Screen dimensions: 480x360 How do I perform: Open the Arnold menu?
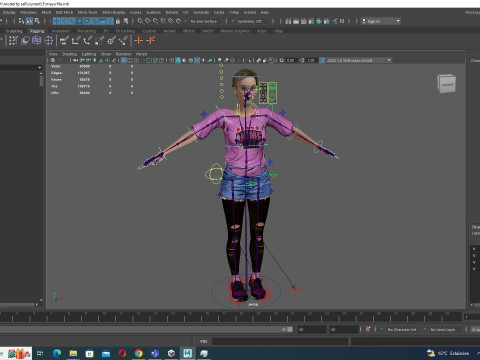point(250,12)
